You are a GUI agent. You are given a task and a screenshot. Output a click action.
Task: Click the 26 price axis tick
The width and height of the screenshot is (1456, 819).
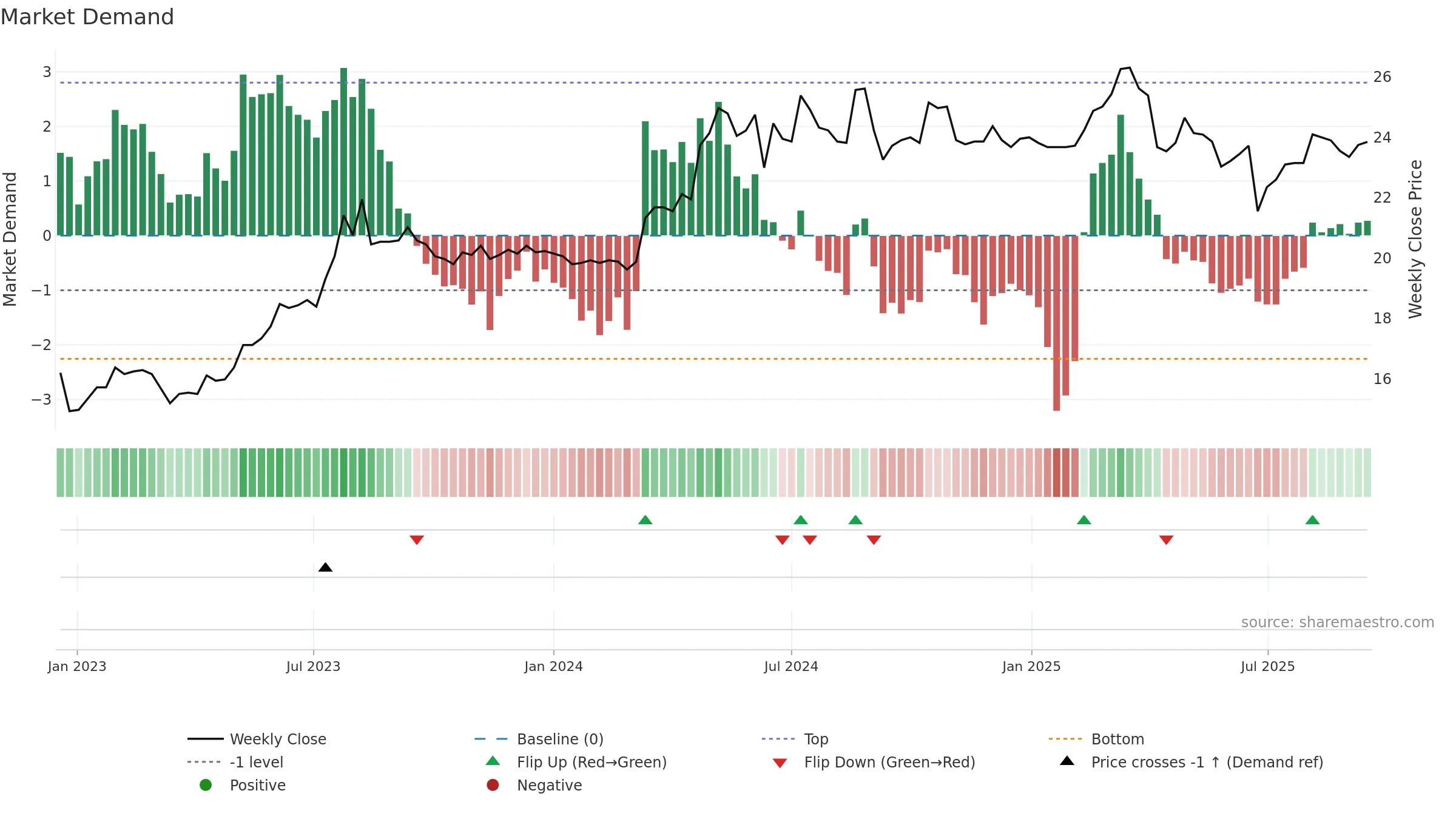(x=1382, y=77)
